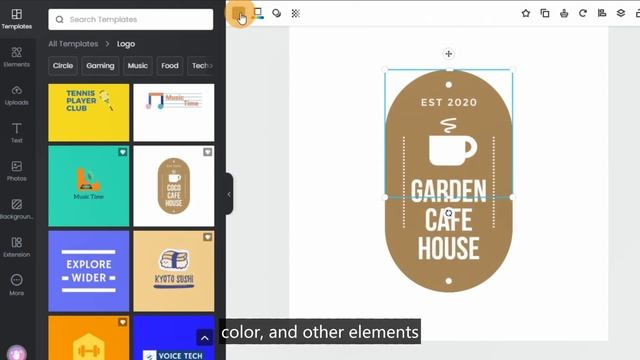Screen dimensions: 640x360
Task: Open the layers order icon
Action: coord(621,13)
